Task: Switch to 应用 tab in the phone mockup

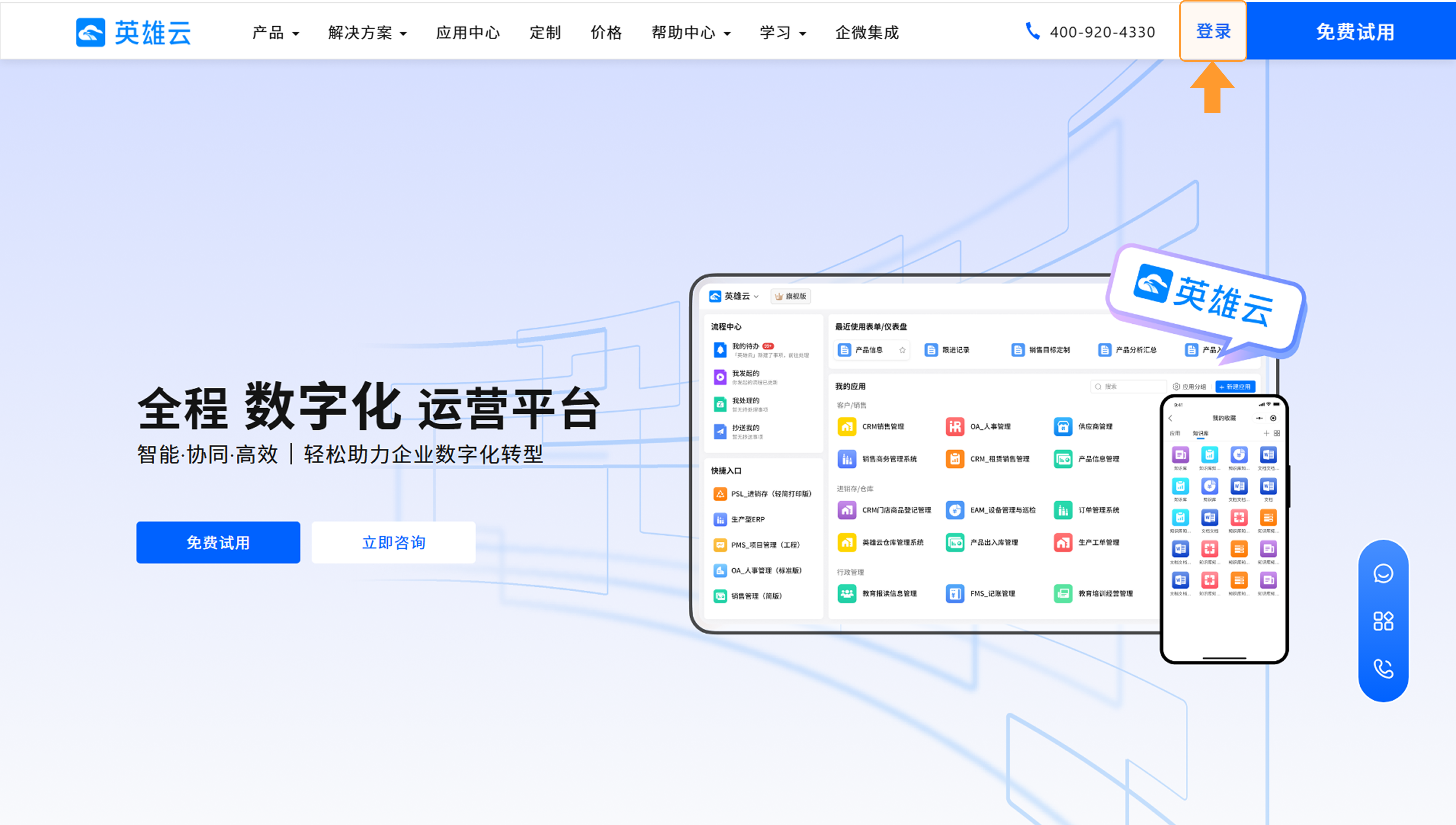Action: 1175,433
